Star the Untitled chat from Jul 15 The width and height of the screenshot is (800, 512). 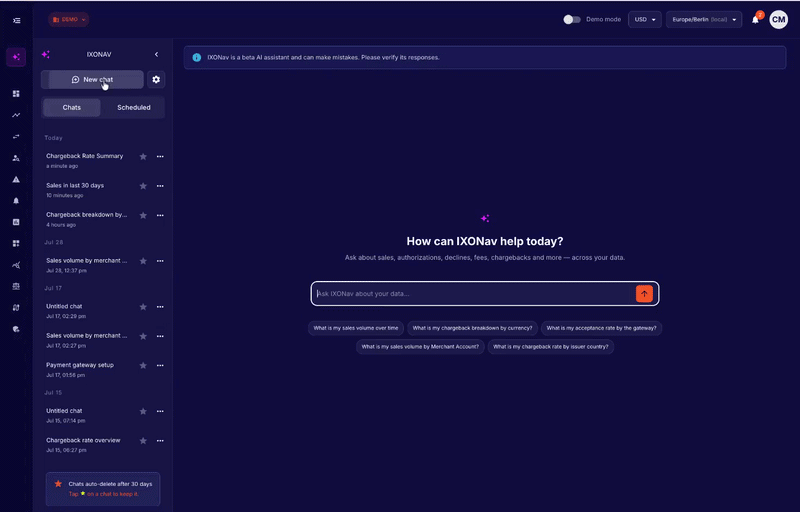coord(143,412)
